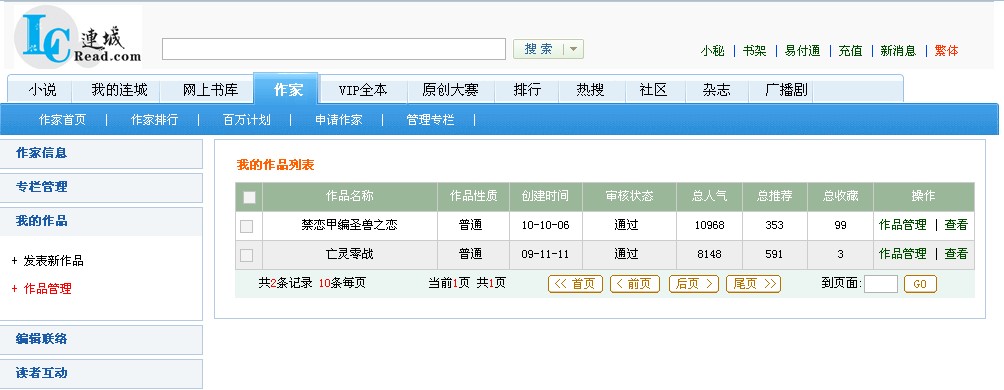
Task: Click the 创建时间 column header
Action: (x=545, y=197)
